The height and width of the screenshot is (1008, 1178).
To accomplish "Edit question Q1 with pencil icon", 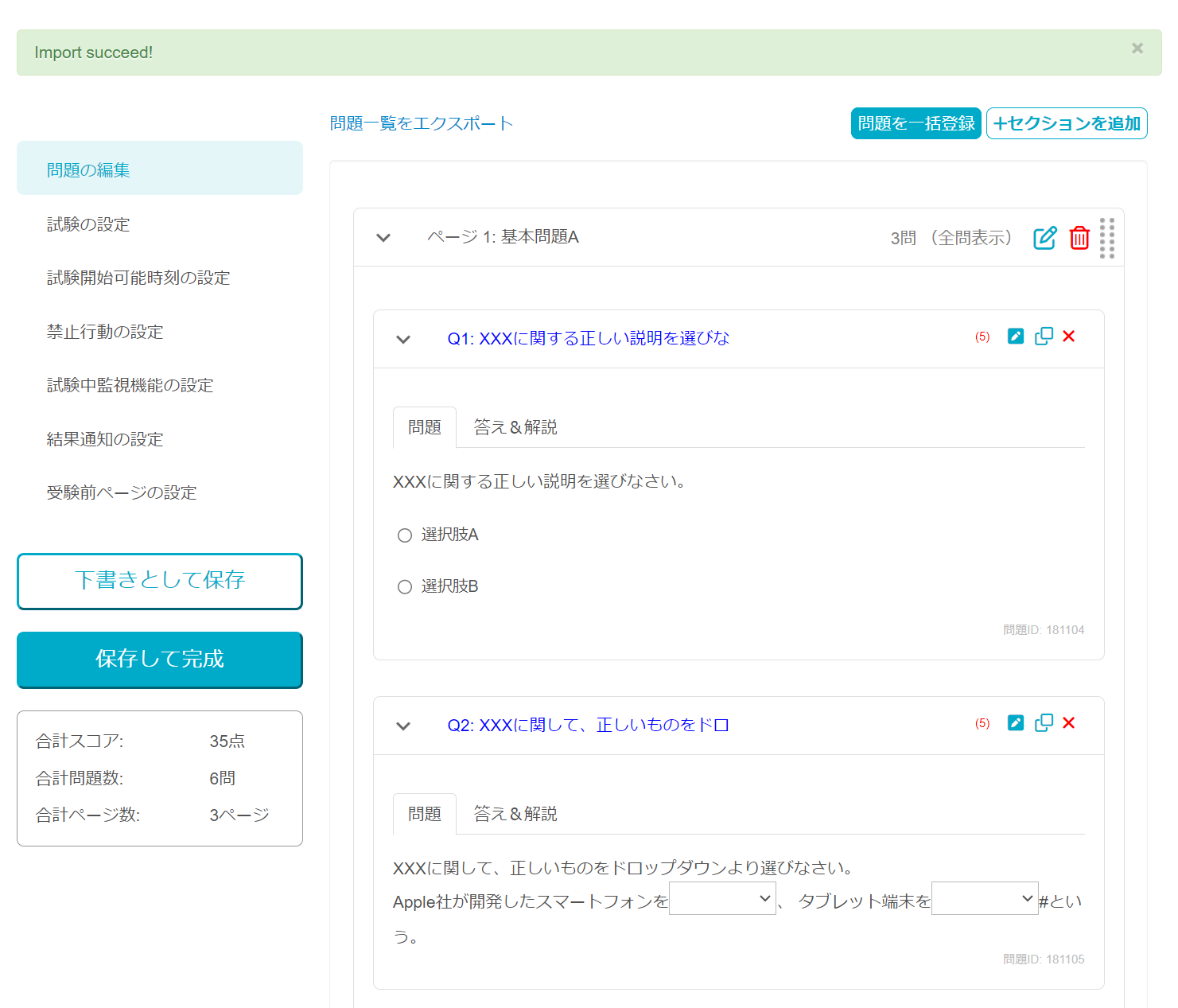I will pyautogui.click(x=1016, y=336).
